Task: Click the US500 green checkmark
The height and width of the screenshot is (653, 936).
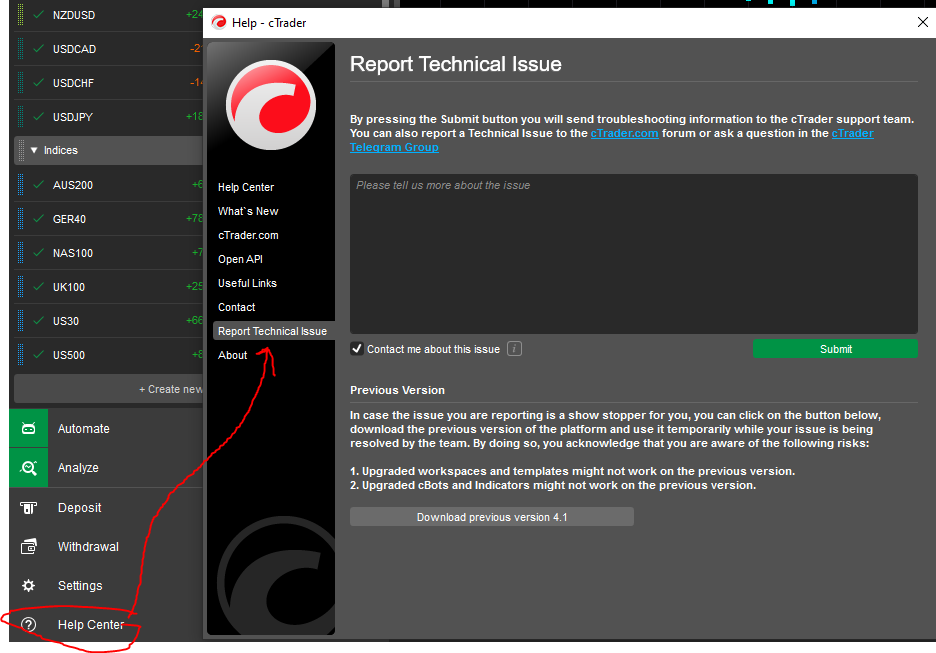Action: click(x=38, y=355)
